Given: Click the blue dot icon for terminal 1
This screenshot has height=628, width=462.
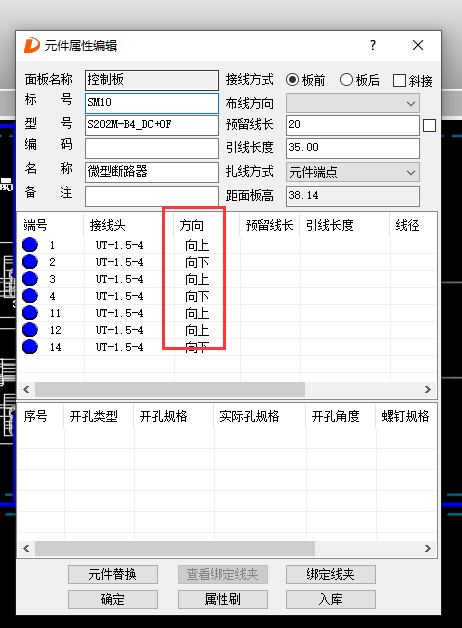Looking at the screenshot, I should (30, 244).
